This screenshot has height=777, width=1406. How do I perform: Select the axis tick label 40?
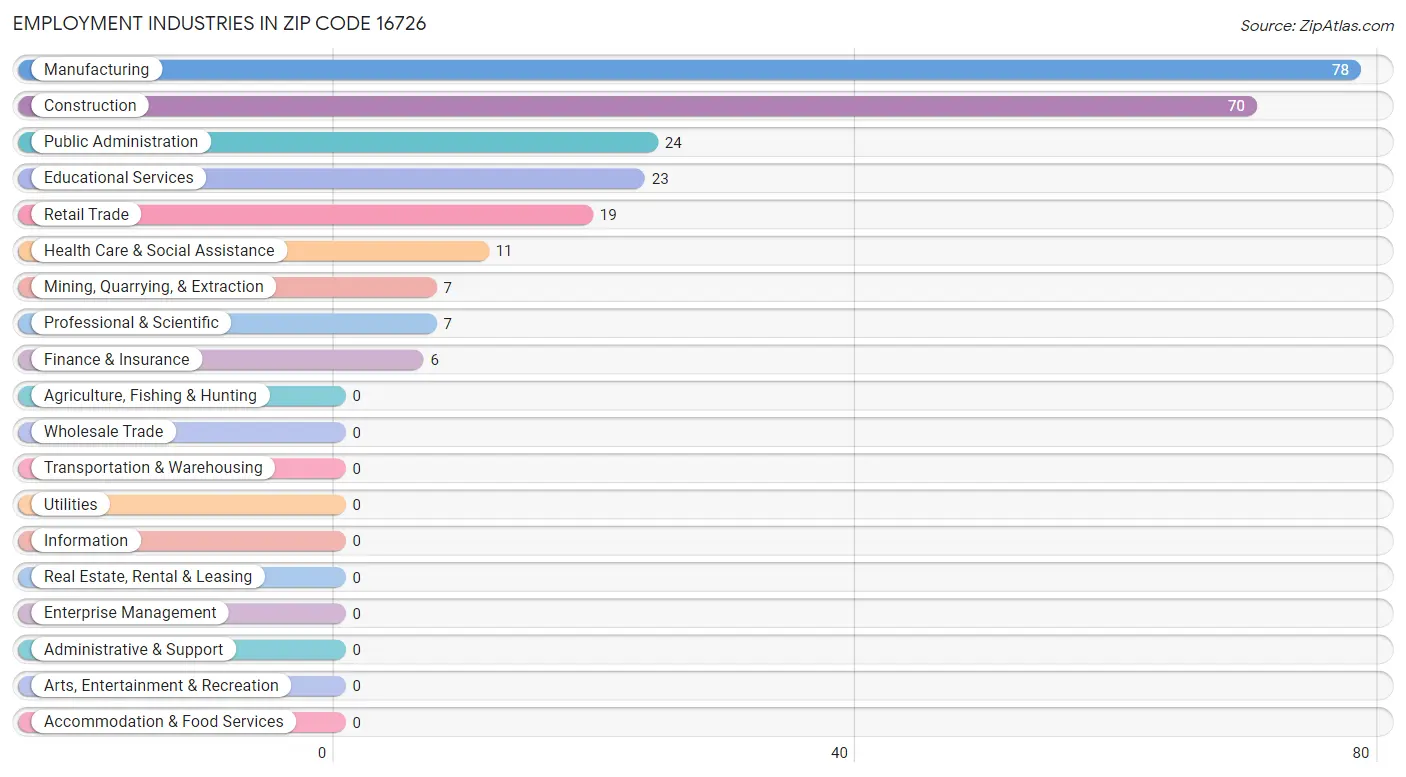pos(840,753)
